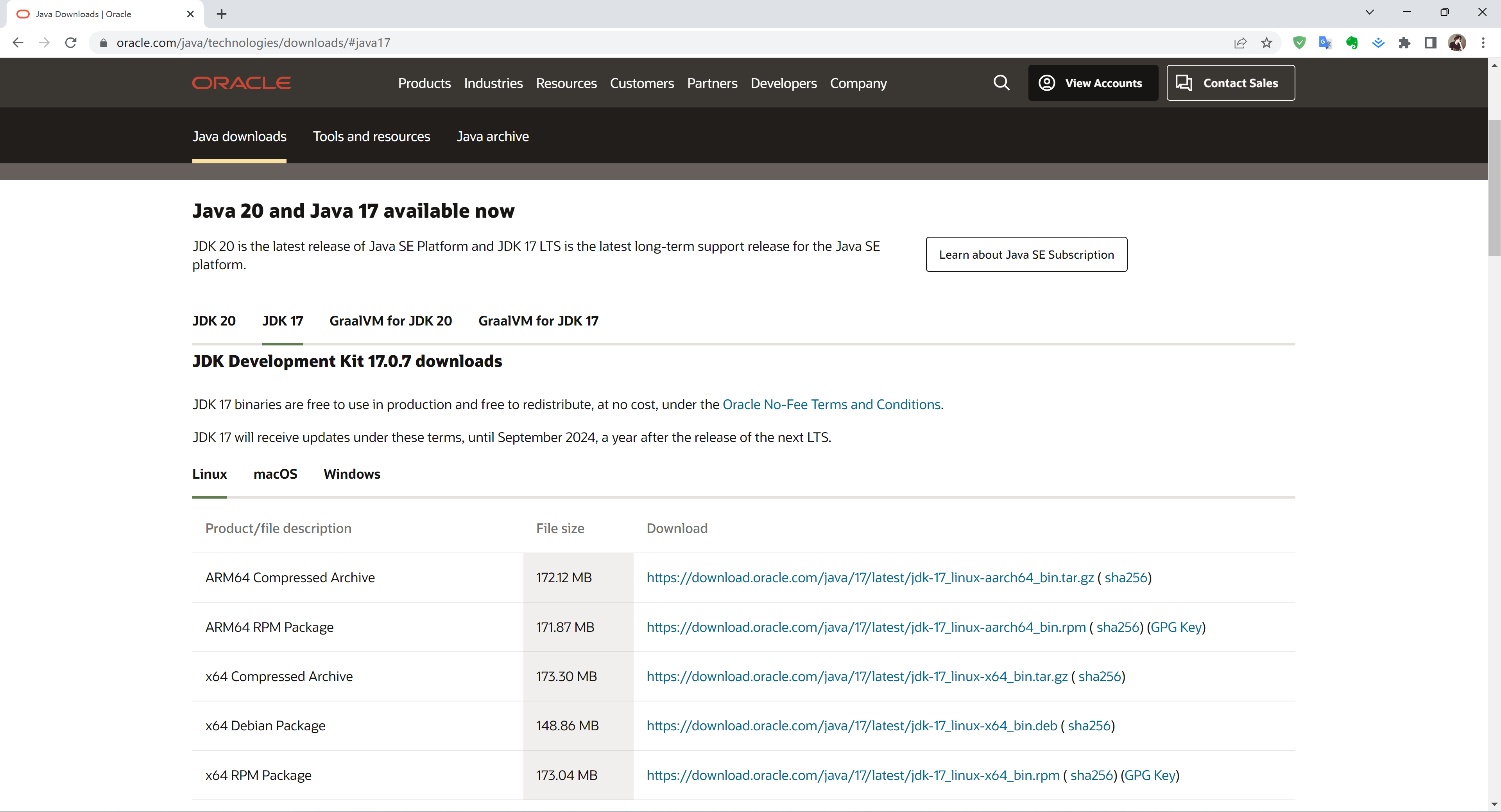
Task: Click the Oracle logo
Action: point(242,83)
